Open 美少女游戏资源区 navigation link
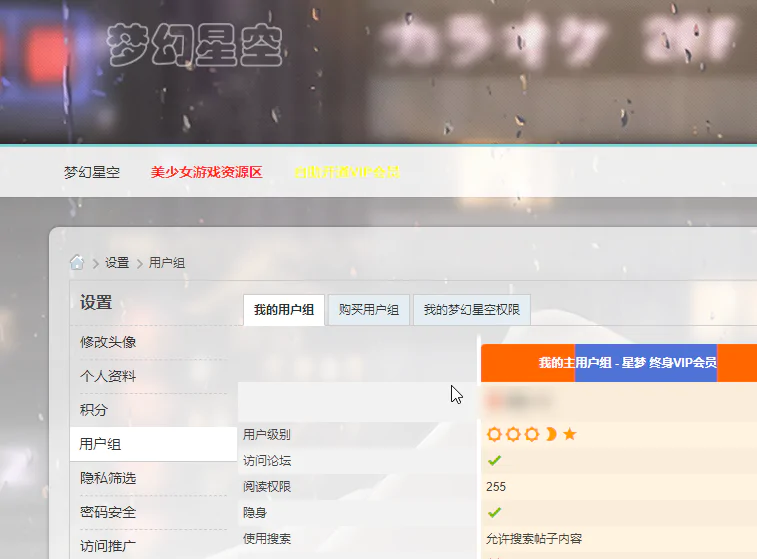757x559 pixels. pos(206,172)
